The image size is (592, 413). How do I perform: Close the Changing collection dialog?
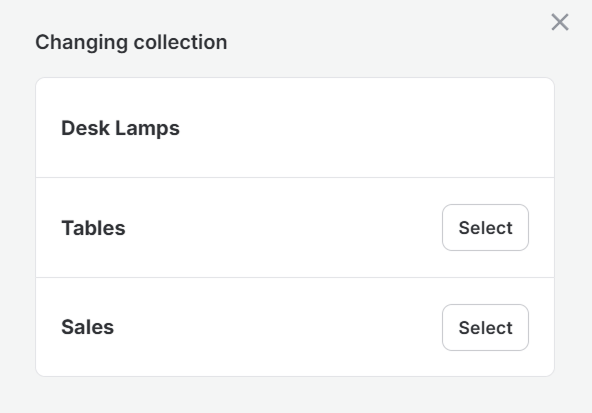click(x=560, y=22)
